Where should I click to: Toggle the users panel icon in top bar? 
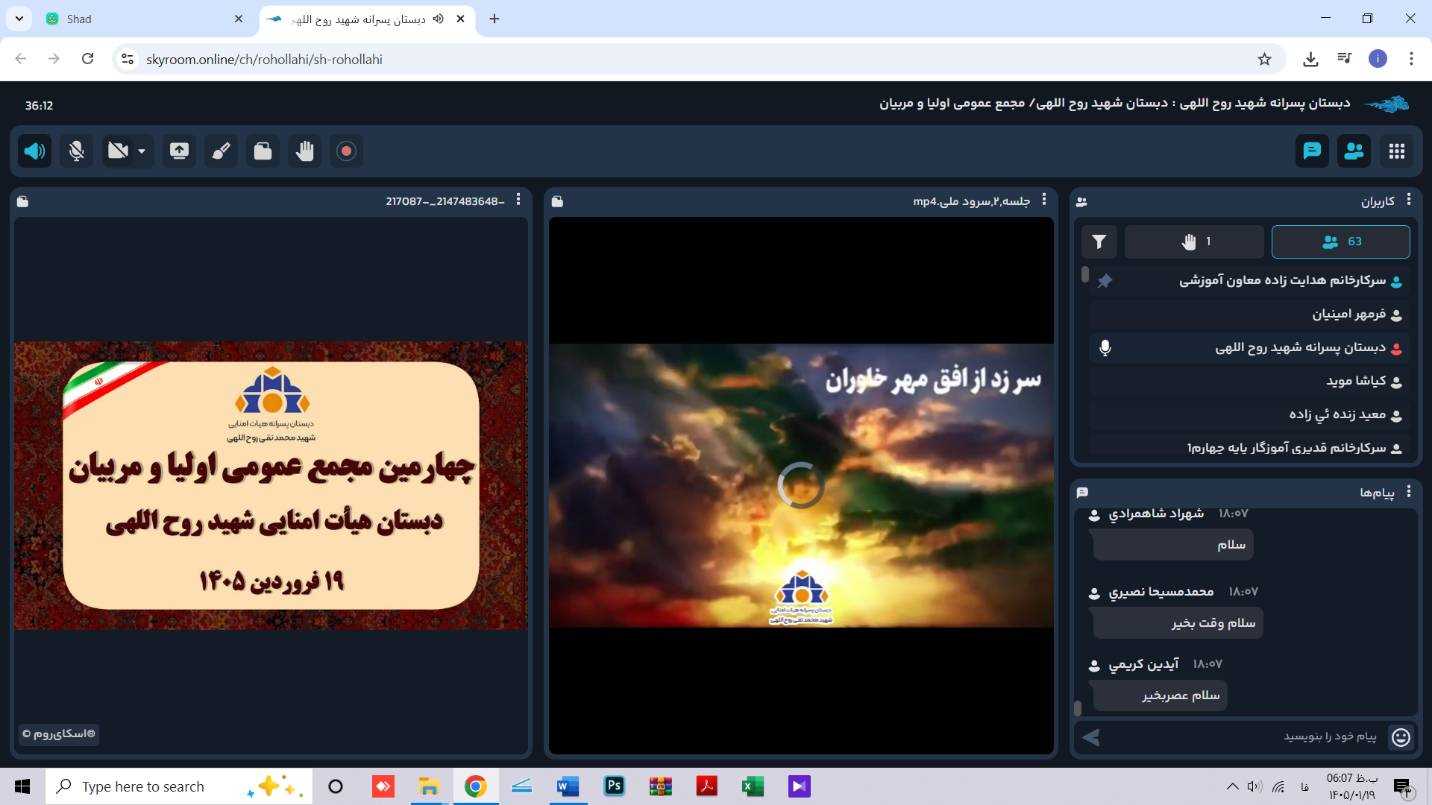(1354, 151)
